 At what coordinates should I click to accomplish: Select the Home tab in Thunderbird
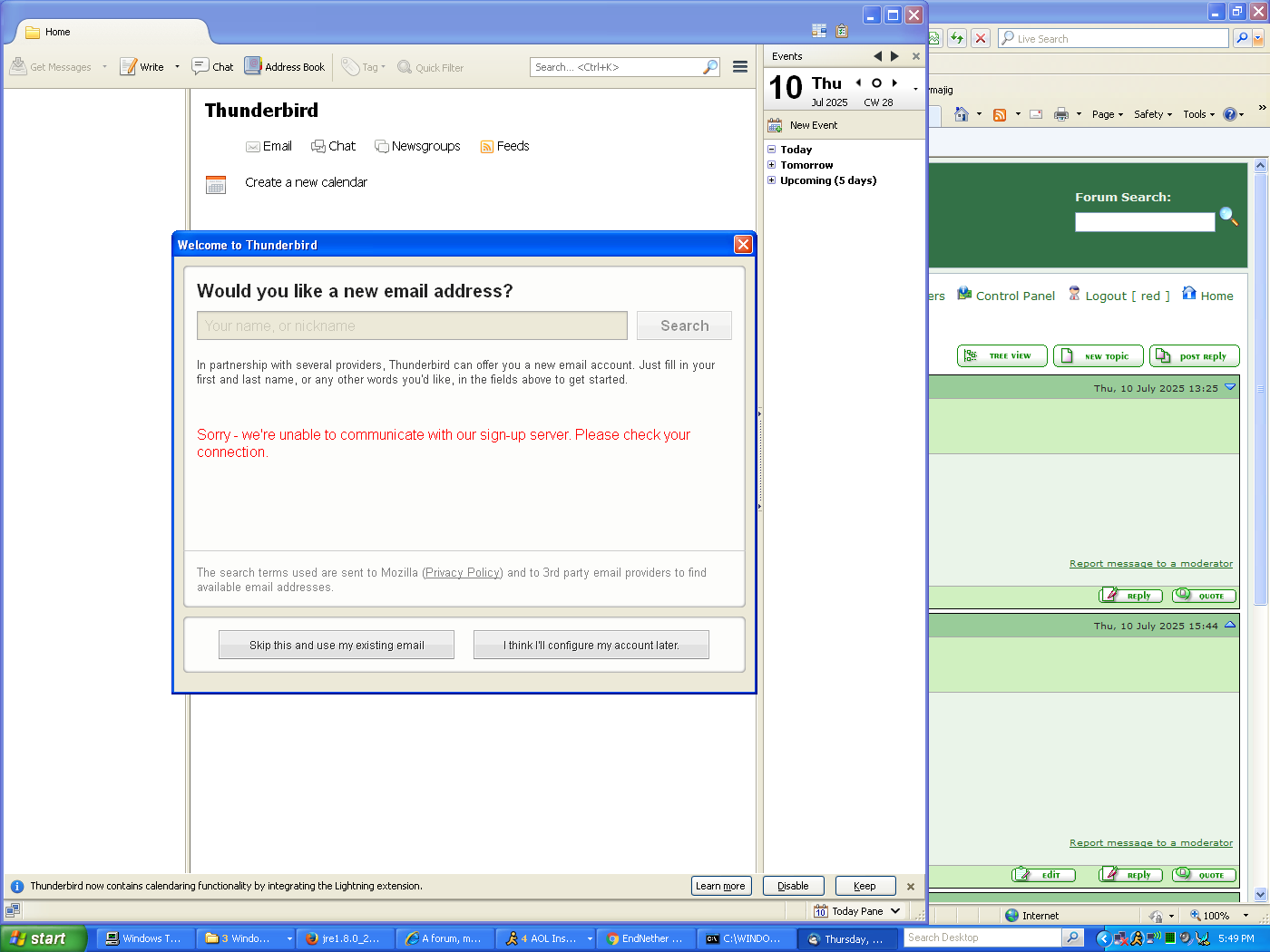tap(57, 32)
